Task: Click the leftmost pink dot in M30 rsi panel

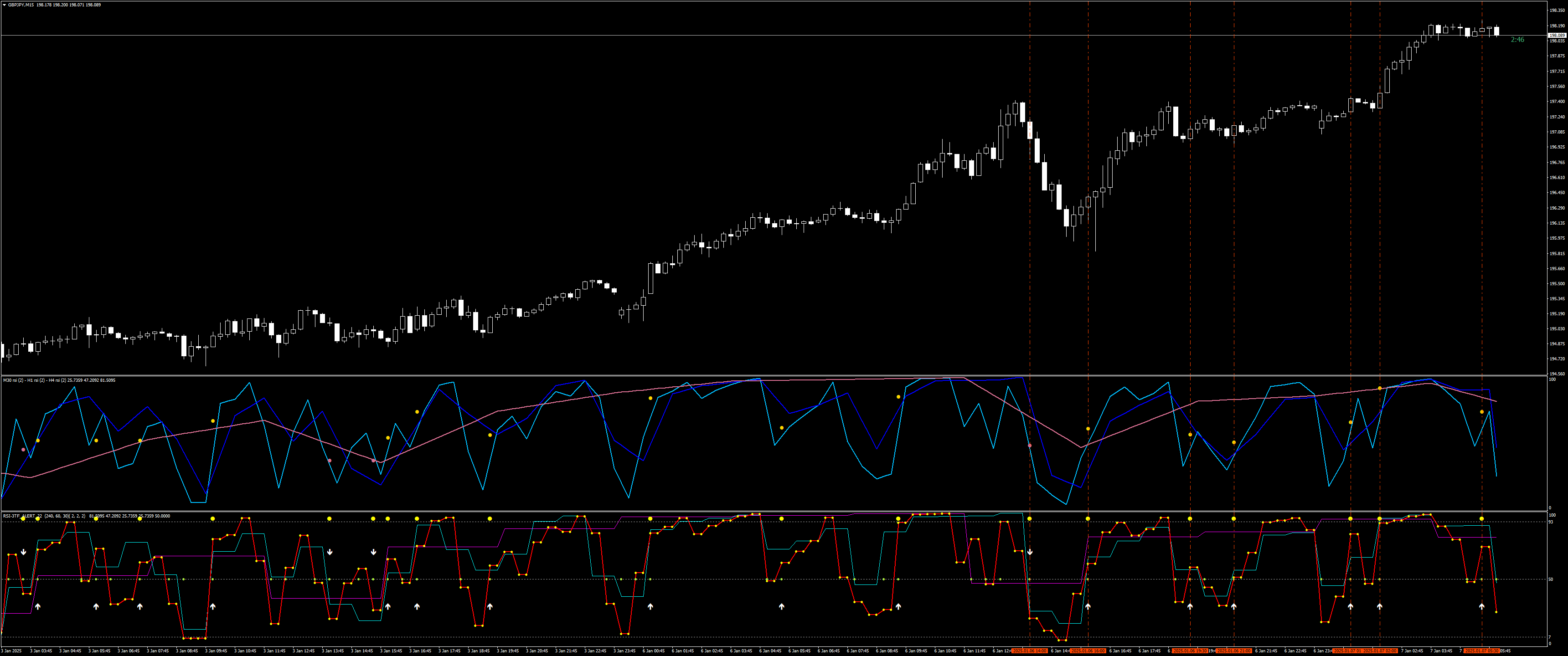Action: click(x=23, y=450)
